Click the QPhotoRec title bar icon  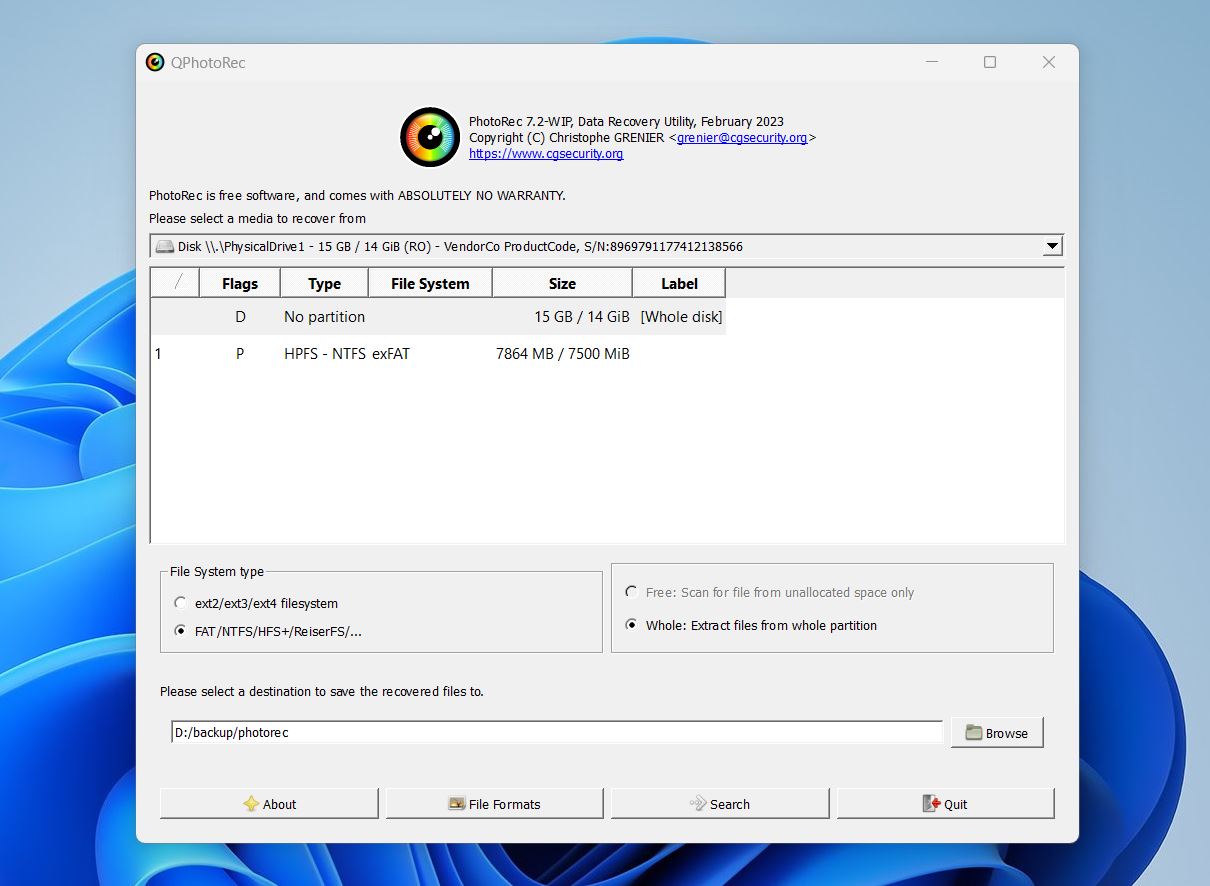pos(155,62)
